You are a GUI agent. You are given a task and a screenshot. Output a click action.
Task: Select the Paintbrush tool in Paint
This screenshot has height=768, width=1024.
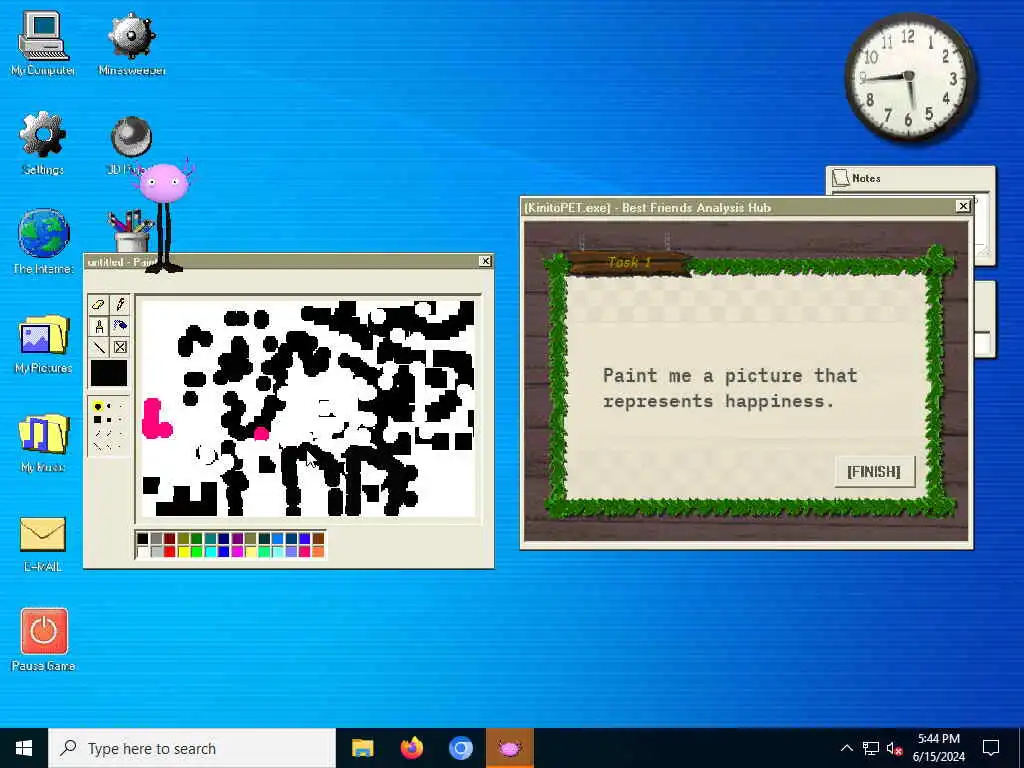point(99,326)
